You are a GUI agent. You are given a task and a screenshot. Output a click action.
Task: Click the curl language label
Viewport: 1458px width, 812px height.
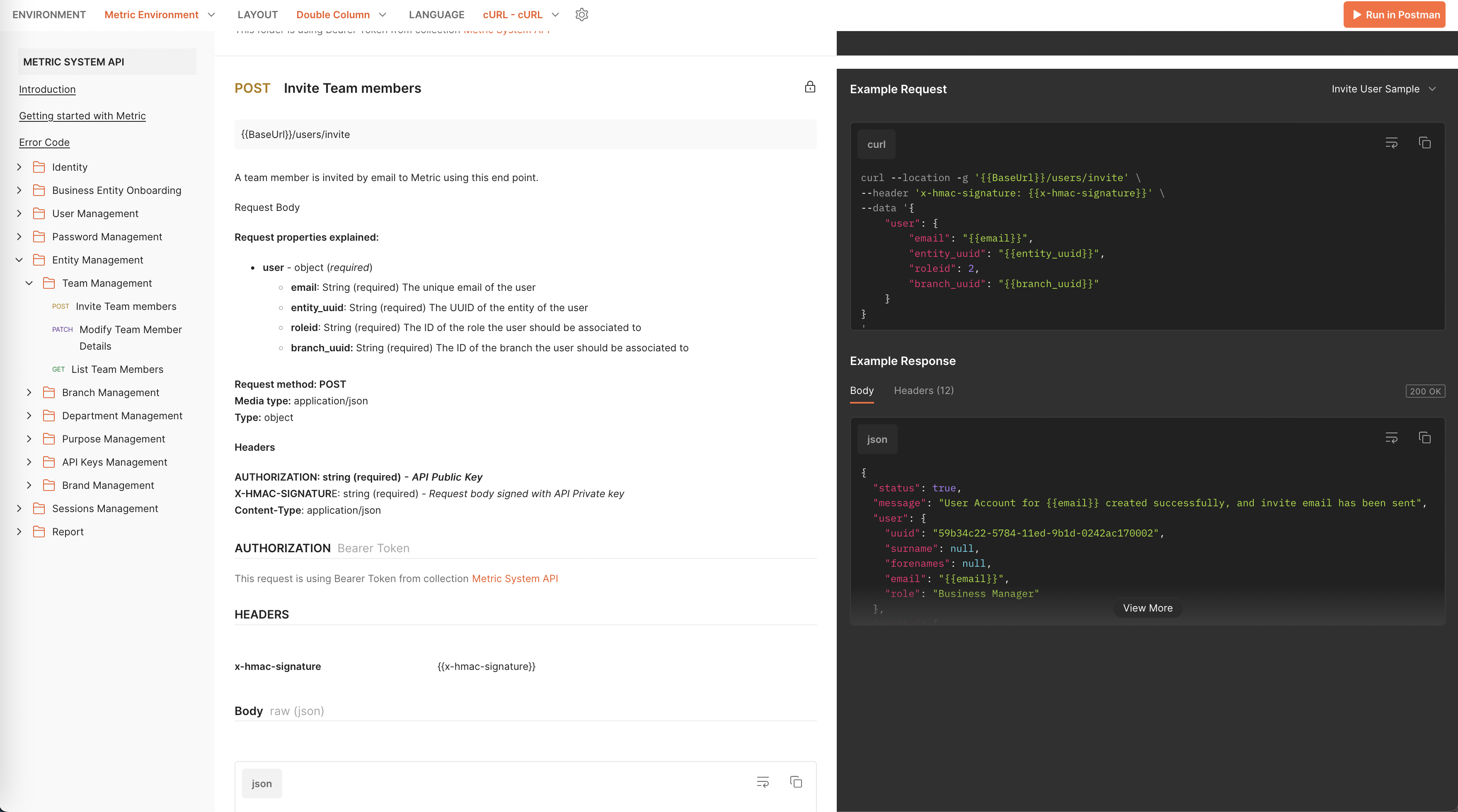tap(876, 144)
